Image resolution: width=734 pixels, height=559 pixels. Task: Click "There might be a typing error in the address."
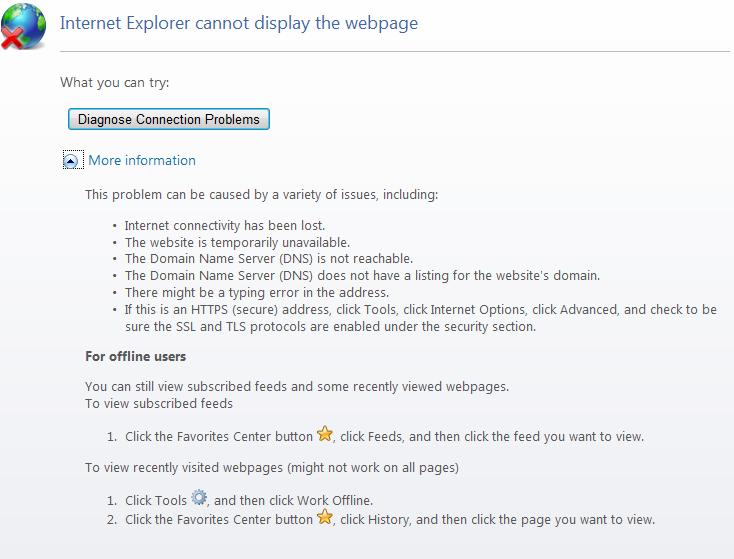257,293
